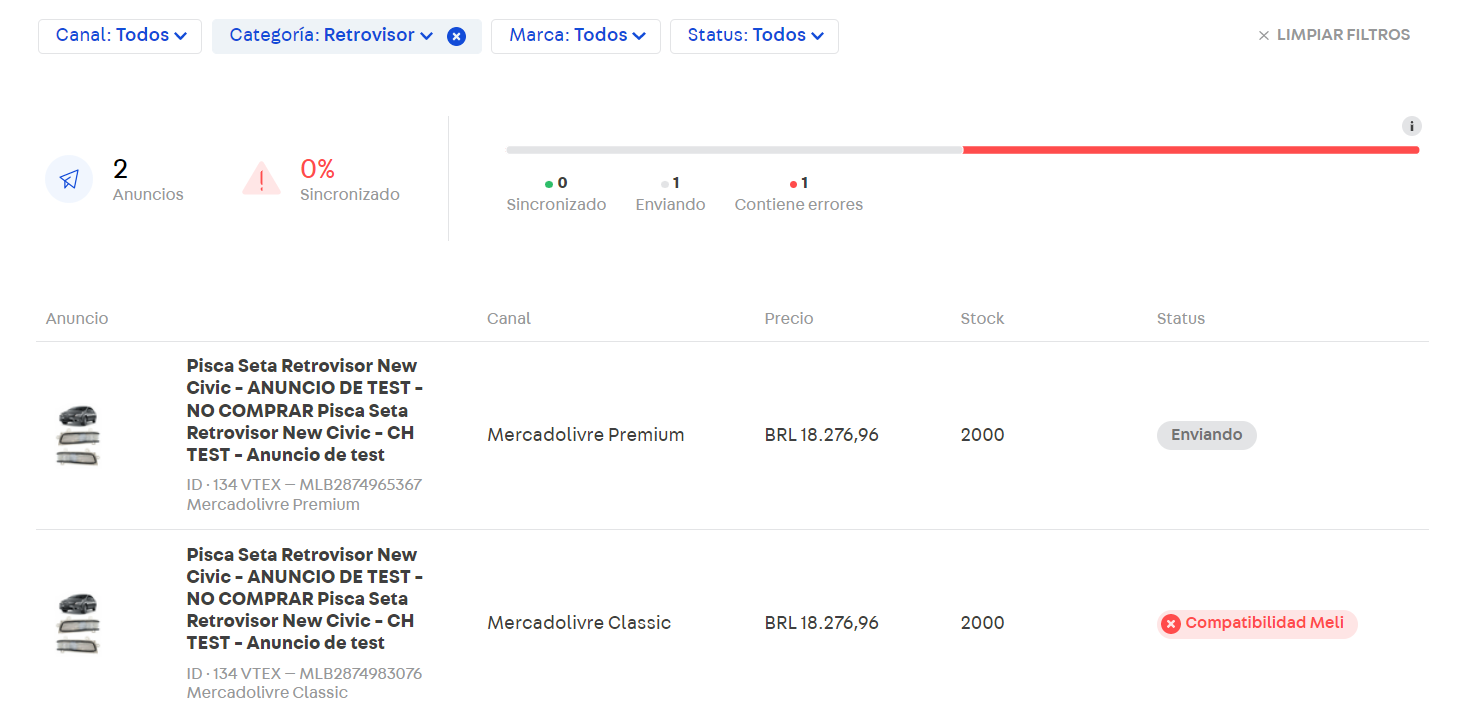The height and width of the screenshot is (714, 1459).
Task: Click the green Sincronizado status dot
Action: [548, 183]
